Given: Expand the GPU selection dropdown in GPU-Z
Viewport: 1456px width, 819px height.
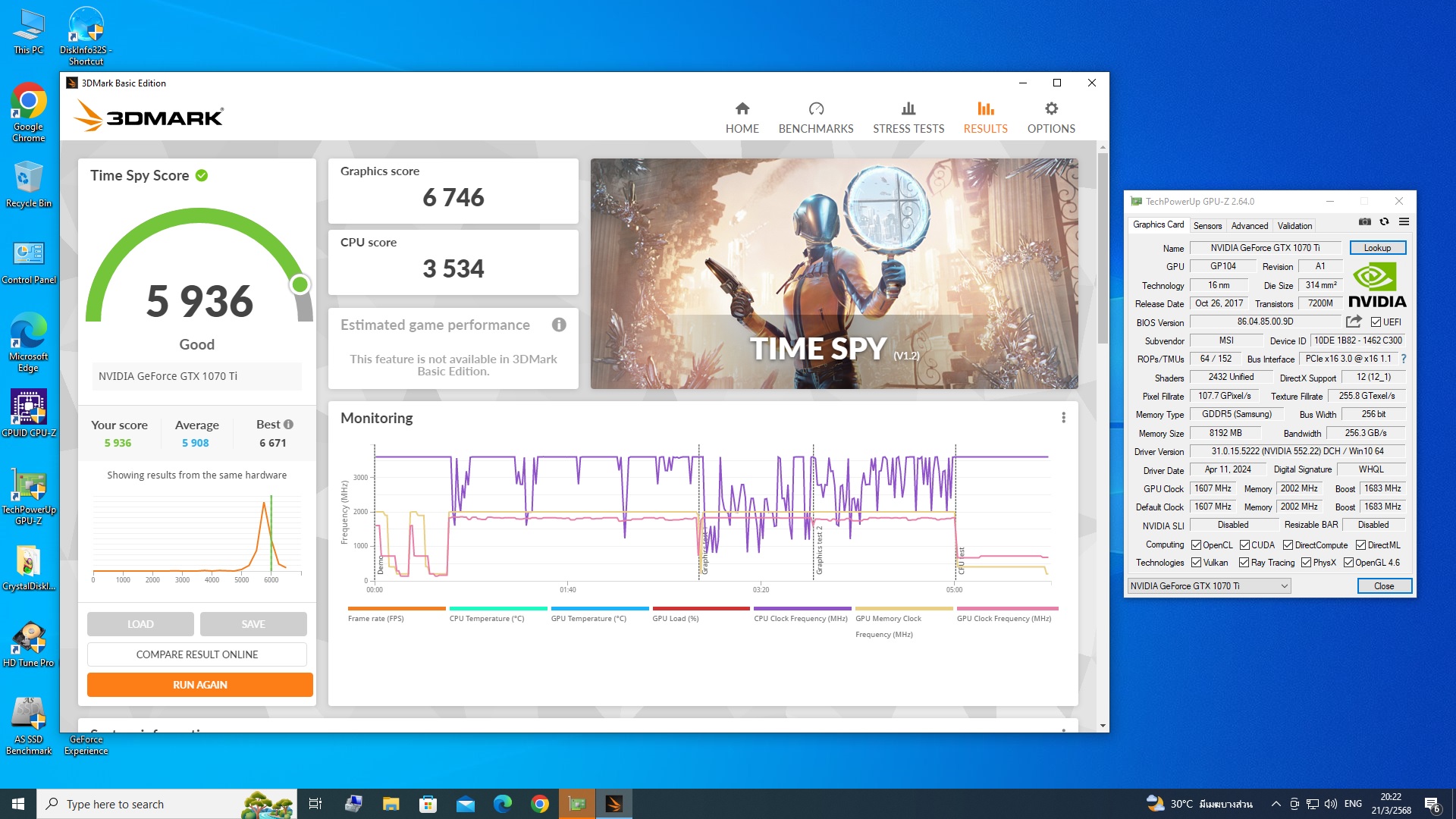Looking at the screenshot, I should click(x=1209, y=586).
